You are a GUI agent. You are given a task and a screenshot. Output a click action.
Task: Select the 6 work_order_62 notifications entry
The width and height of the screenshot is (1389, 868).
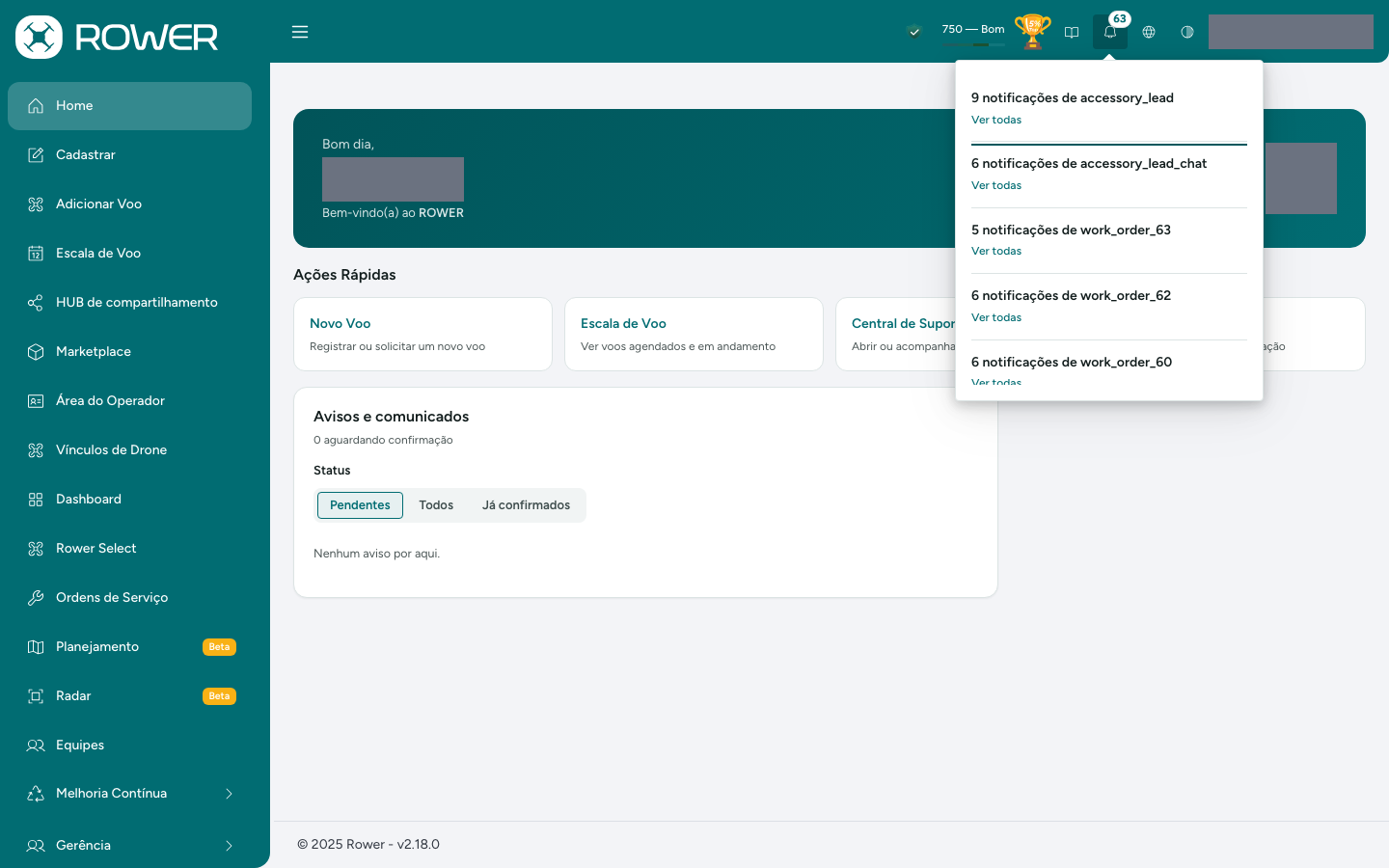tap(1071, 296)
